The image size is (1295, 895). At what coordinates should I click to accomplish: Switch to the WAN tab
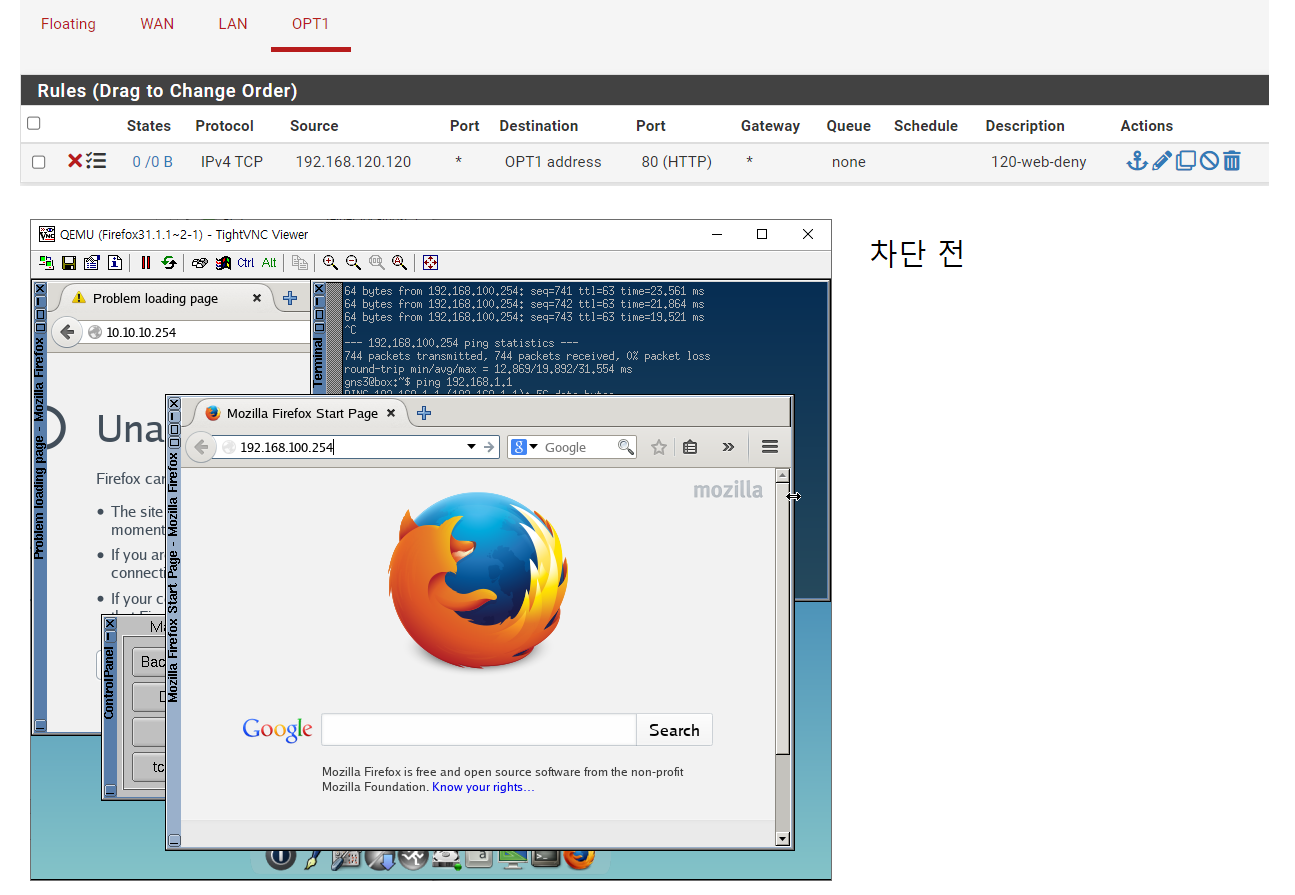coord(157,24)
